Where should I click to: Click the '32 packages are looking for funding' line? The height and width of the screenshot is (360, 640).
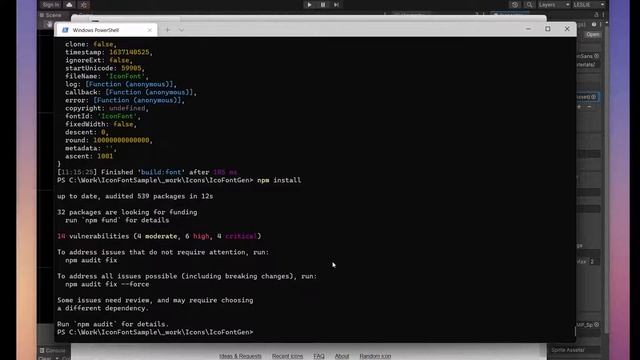(x=127, y=212)
